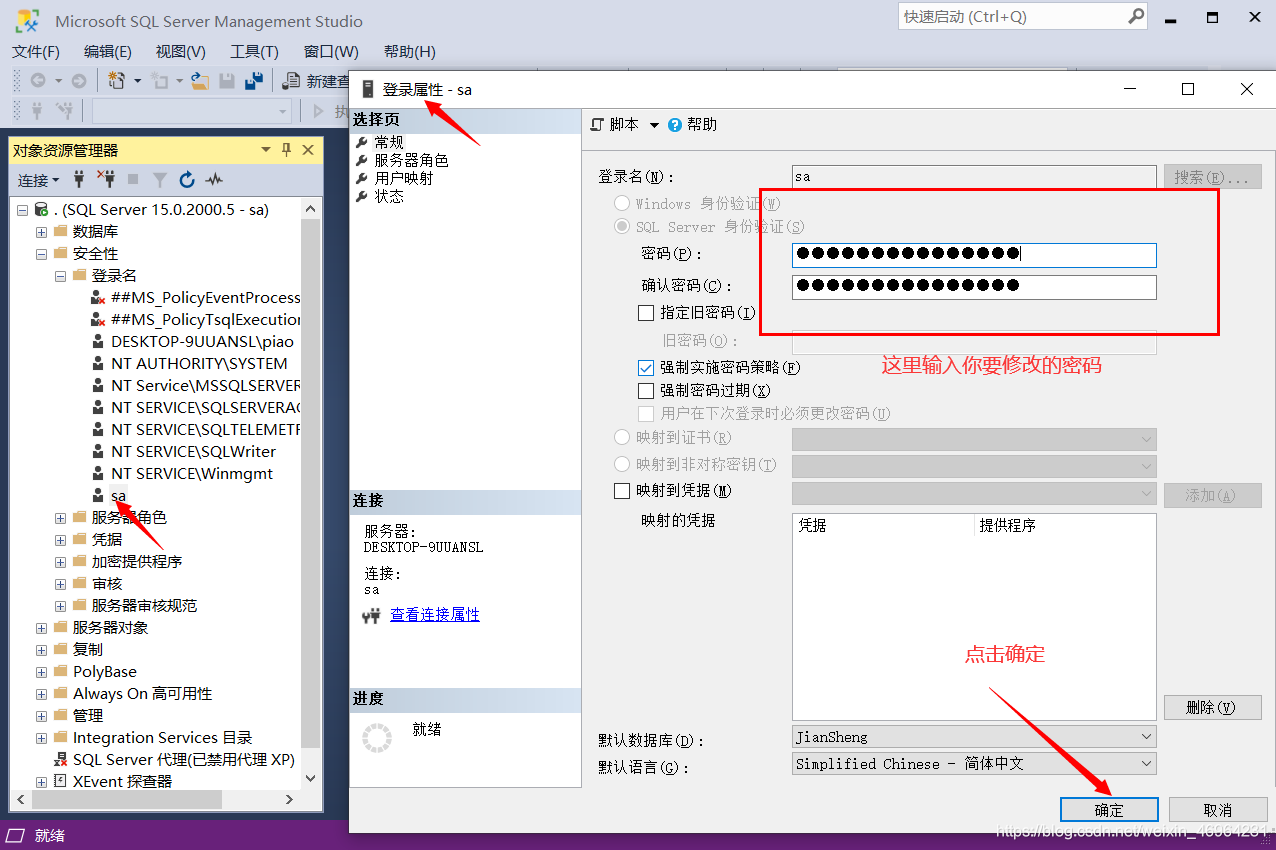Close the Object Explorer panel
Image resolution: width=1276 pixels, height=850 pixels.
308,150
